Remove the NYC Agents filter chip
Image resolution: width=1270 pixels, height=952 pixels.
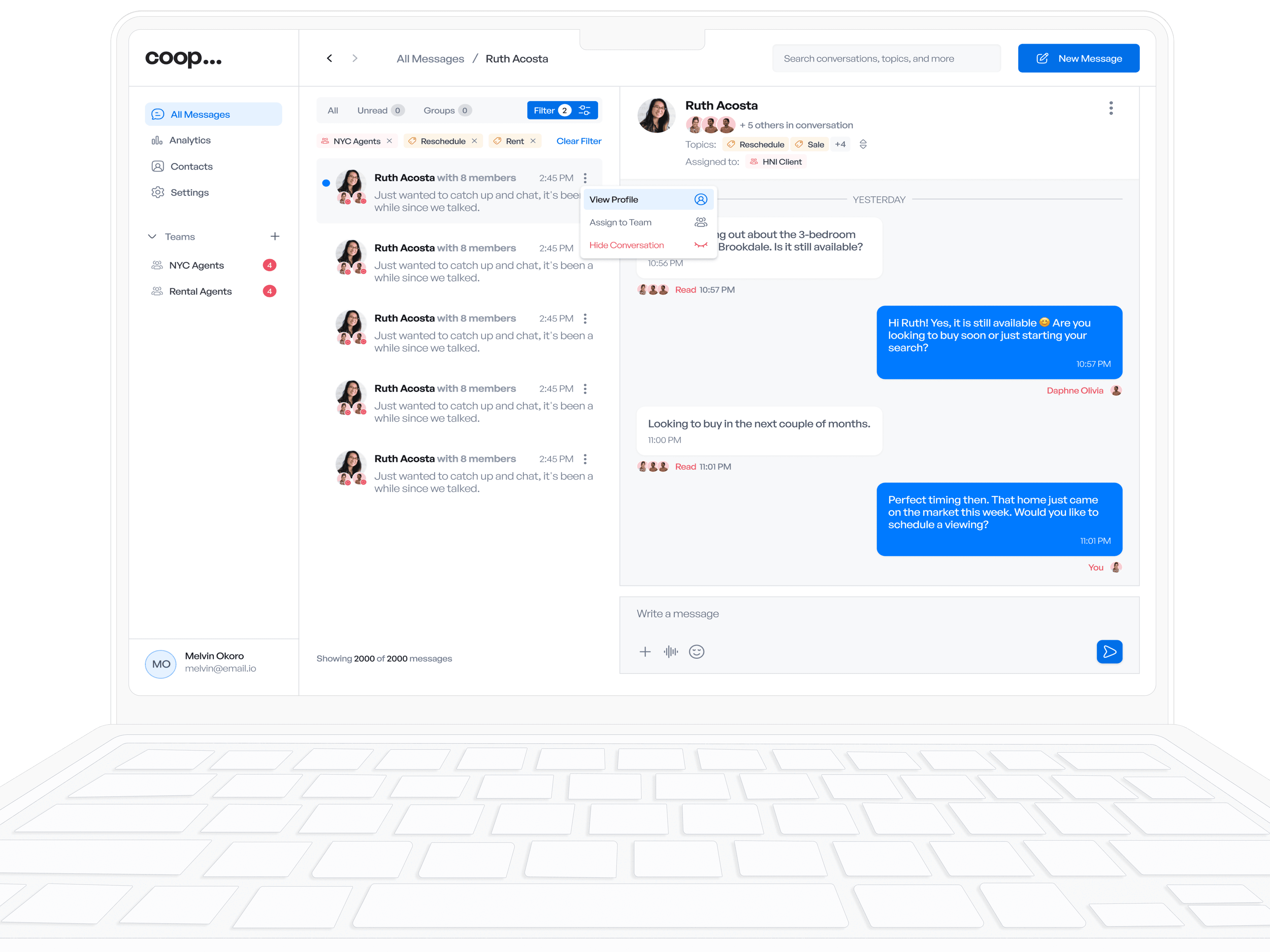[x=389, y=141]
